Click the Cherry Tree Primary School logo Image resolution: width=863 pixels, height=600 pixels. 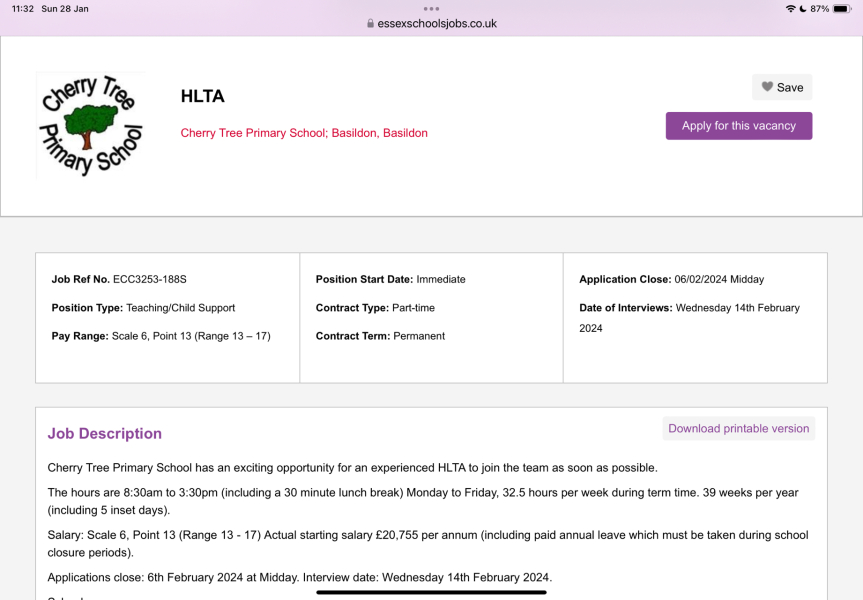[89, 125]
